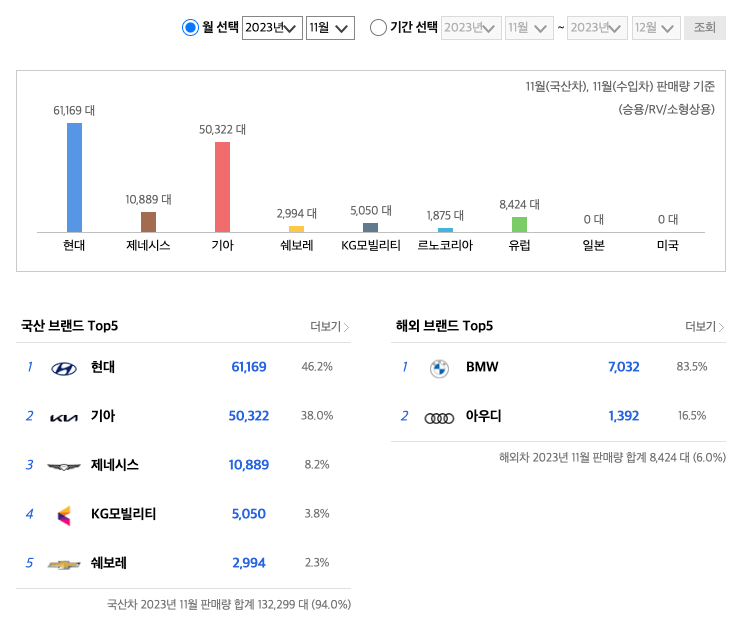The image size is (750, 625).
Task: Click the yellow 쉐보레 bar in chart
Action: [297, 230]
